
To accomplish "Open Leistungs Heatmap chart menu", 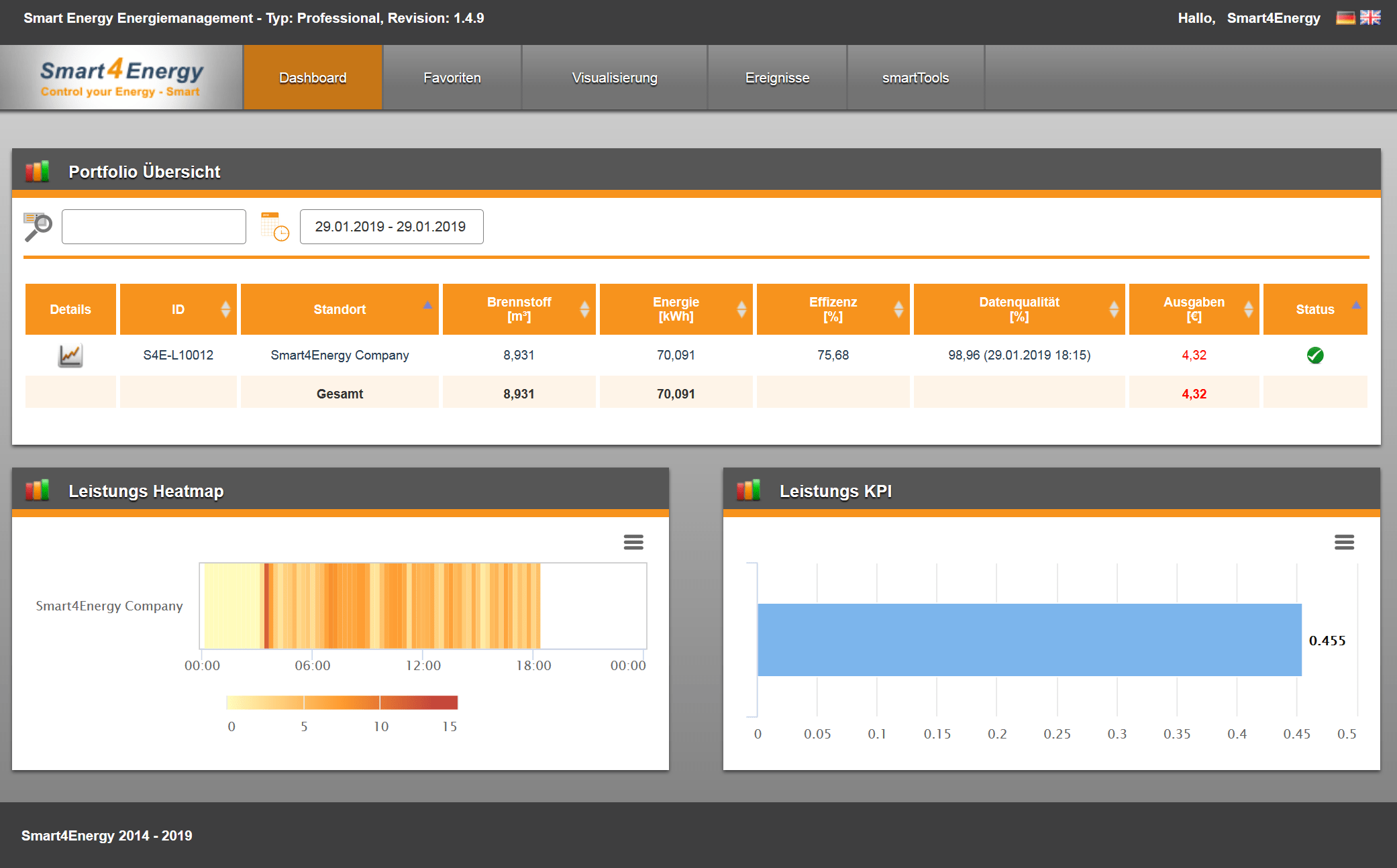I will tap(633, 542).
